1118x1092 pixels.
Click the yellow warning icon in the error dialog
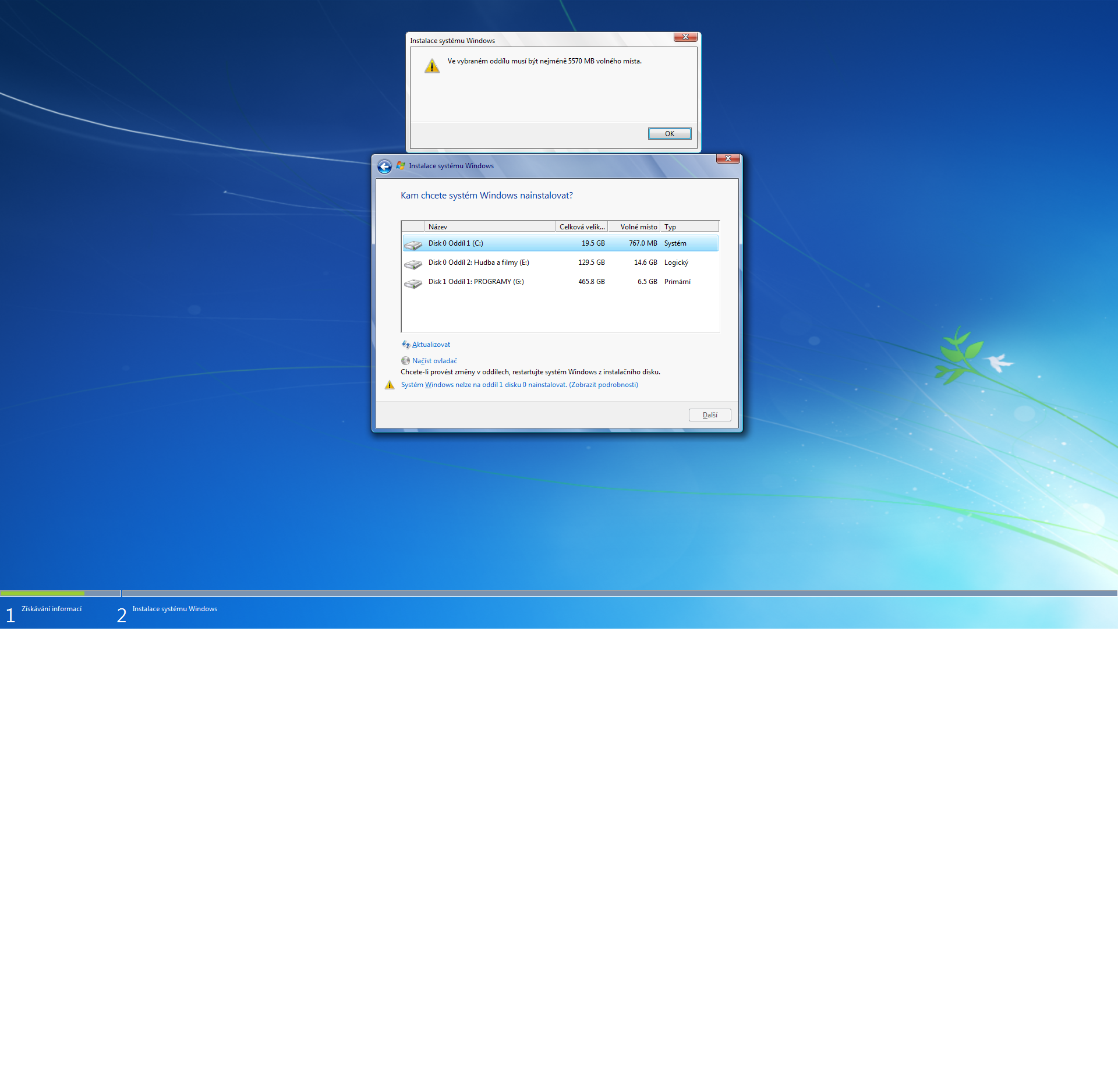432,66
